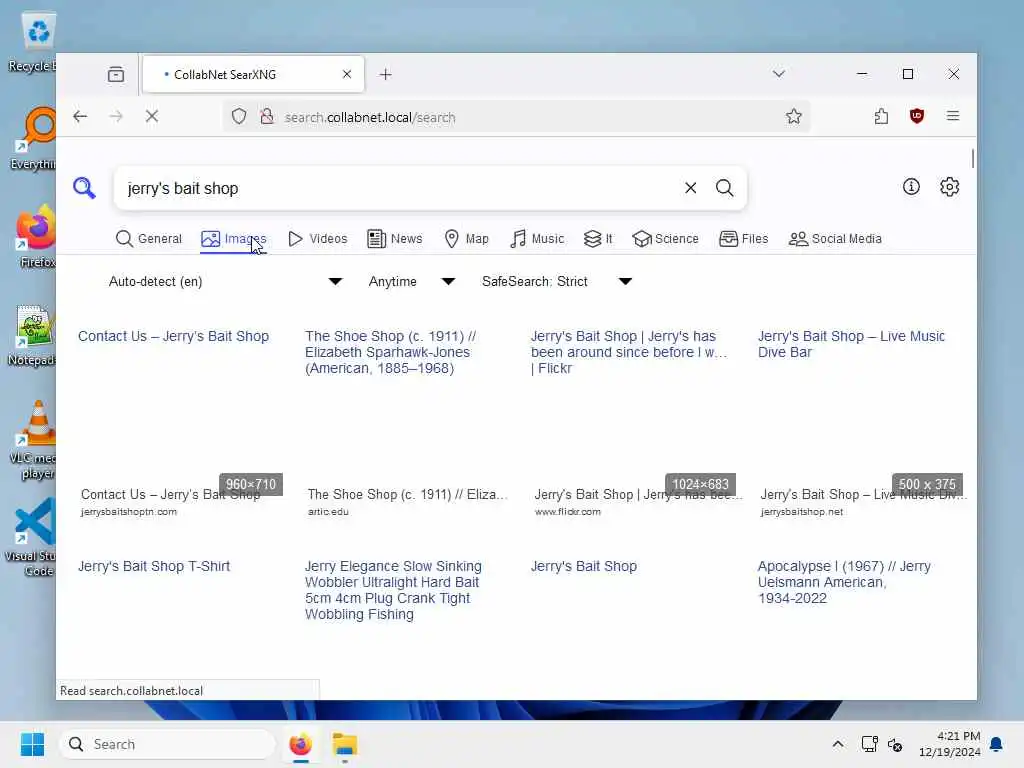Click artic.edu source text
The image size is (1024, 768).
click(328, 512)
